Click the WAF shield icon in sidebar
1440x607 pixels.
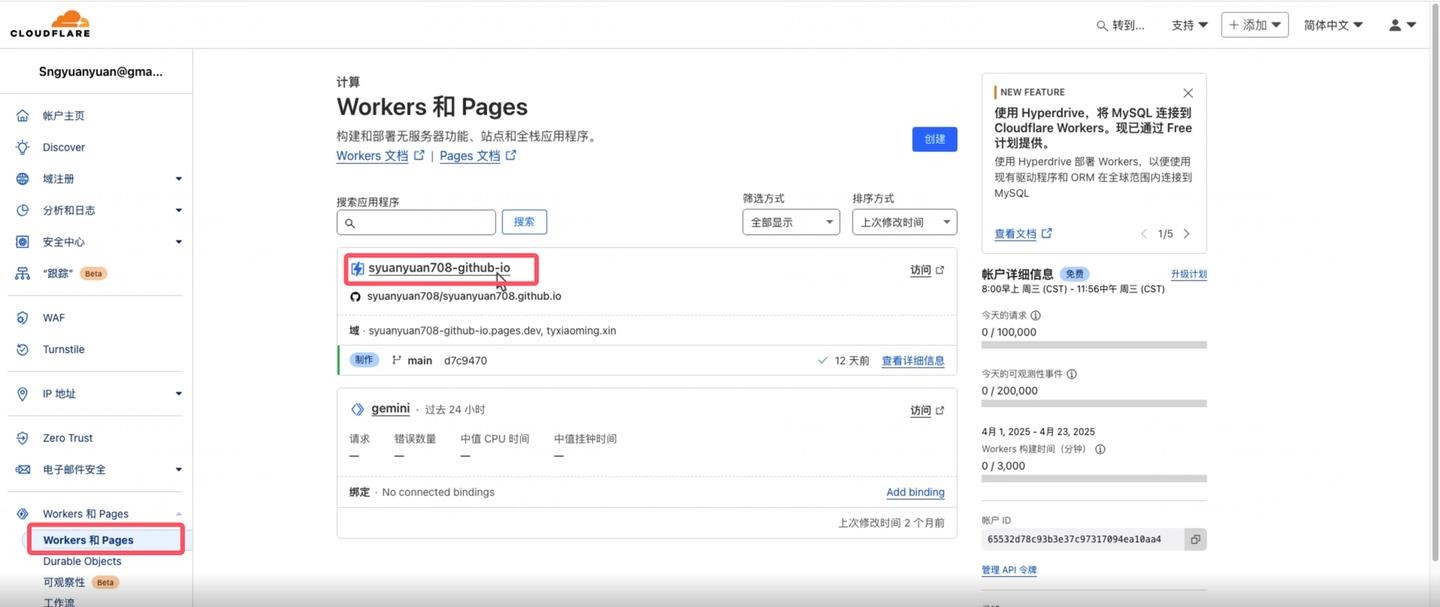23,318
